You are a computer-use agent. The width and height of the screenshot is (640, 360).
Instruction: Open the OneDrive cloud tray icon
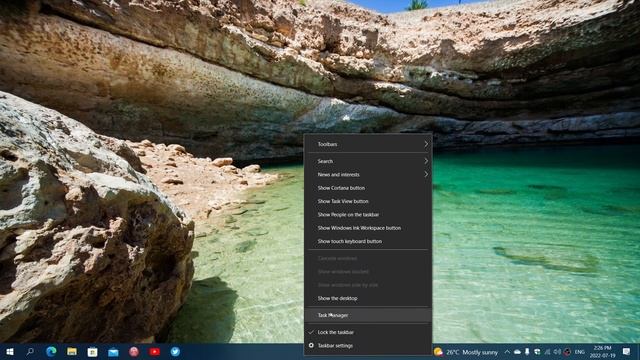click(x=517, y=352)
